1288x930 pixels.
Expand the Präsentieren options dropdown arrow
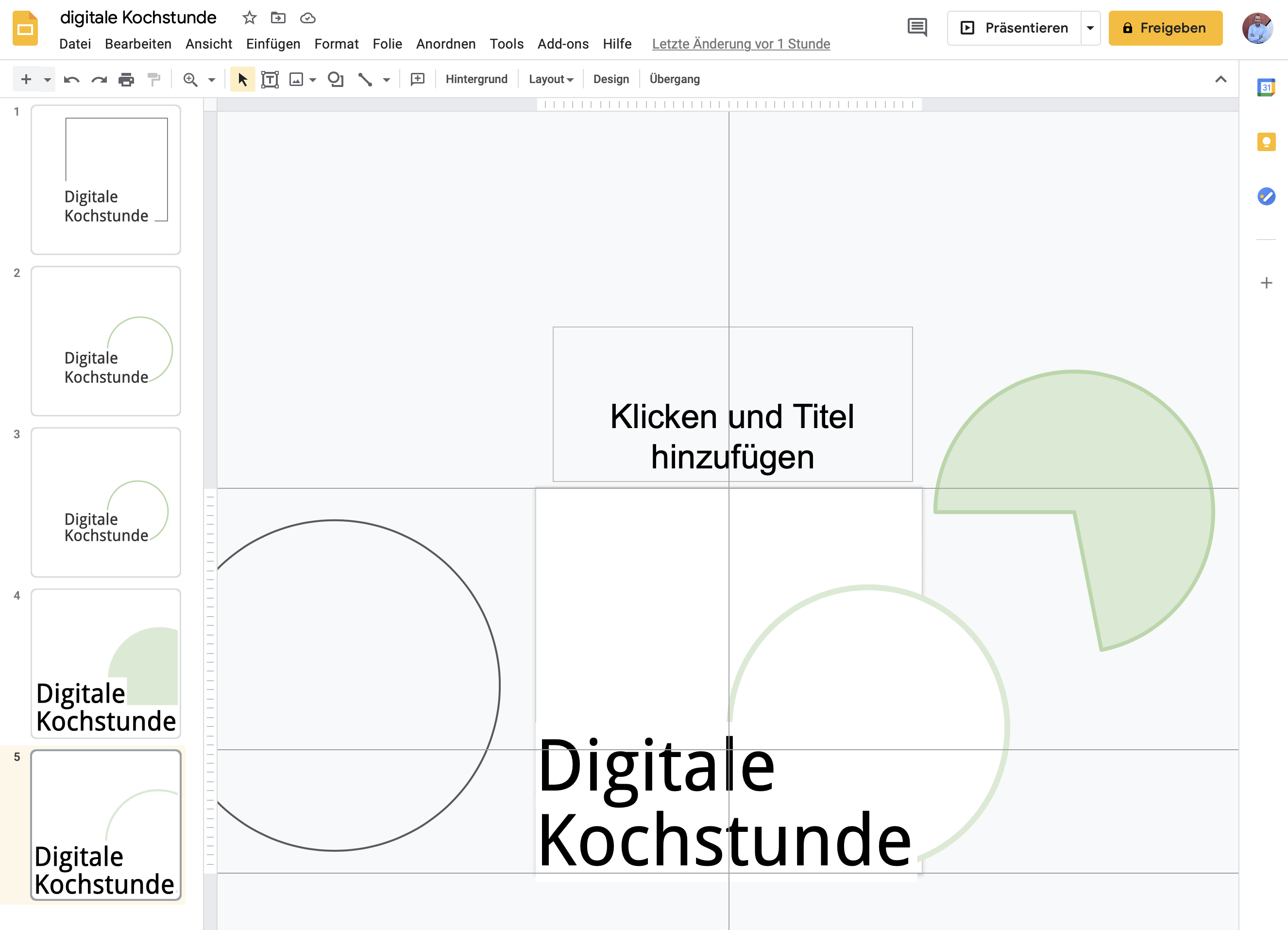pos(1090,28)
